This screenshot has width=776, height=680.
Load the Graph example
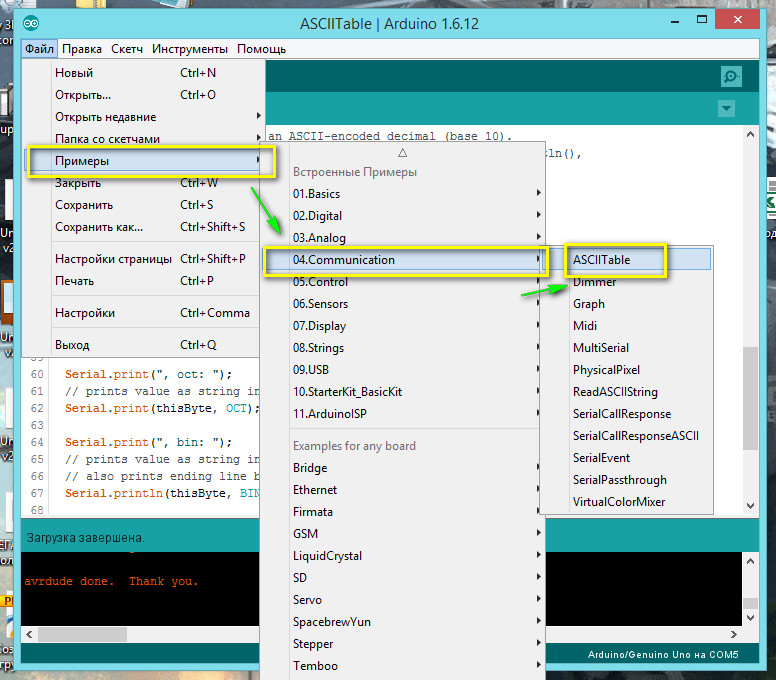[x=627, y=304]
